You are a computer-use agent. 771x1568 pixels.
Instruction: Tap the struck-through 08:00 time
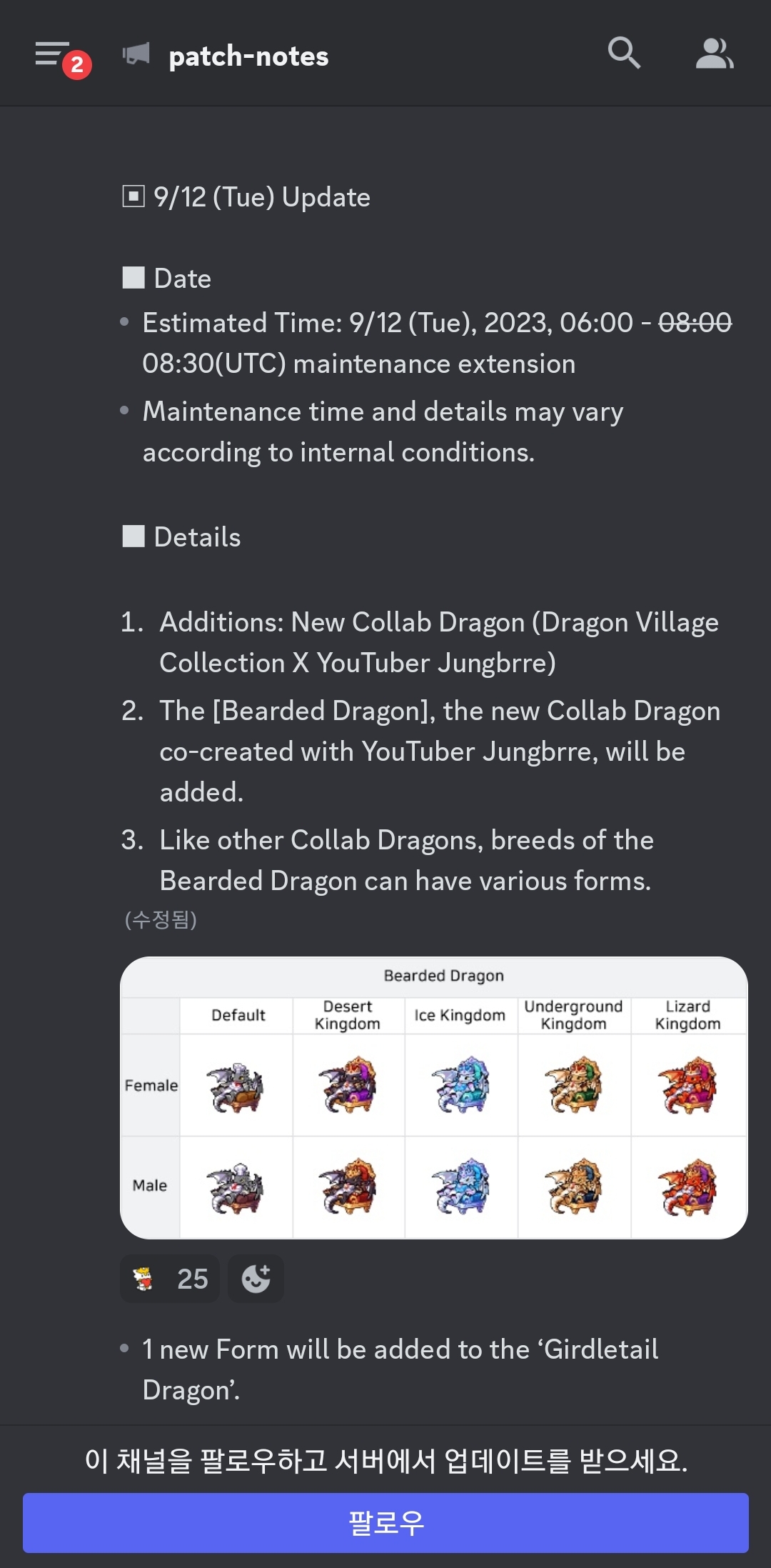(x=695, y=323)
